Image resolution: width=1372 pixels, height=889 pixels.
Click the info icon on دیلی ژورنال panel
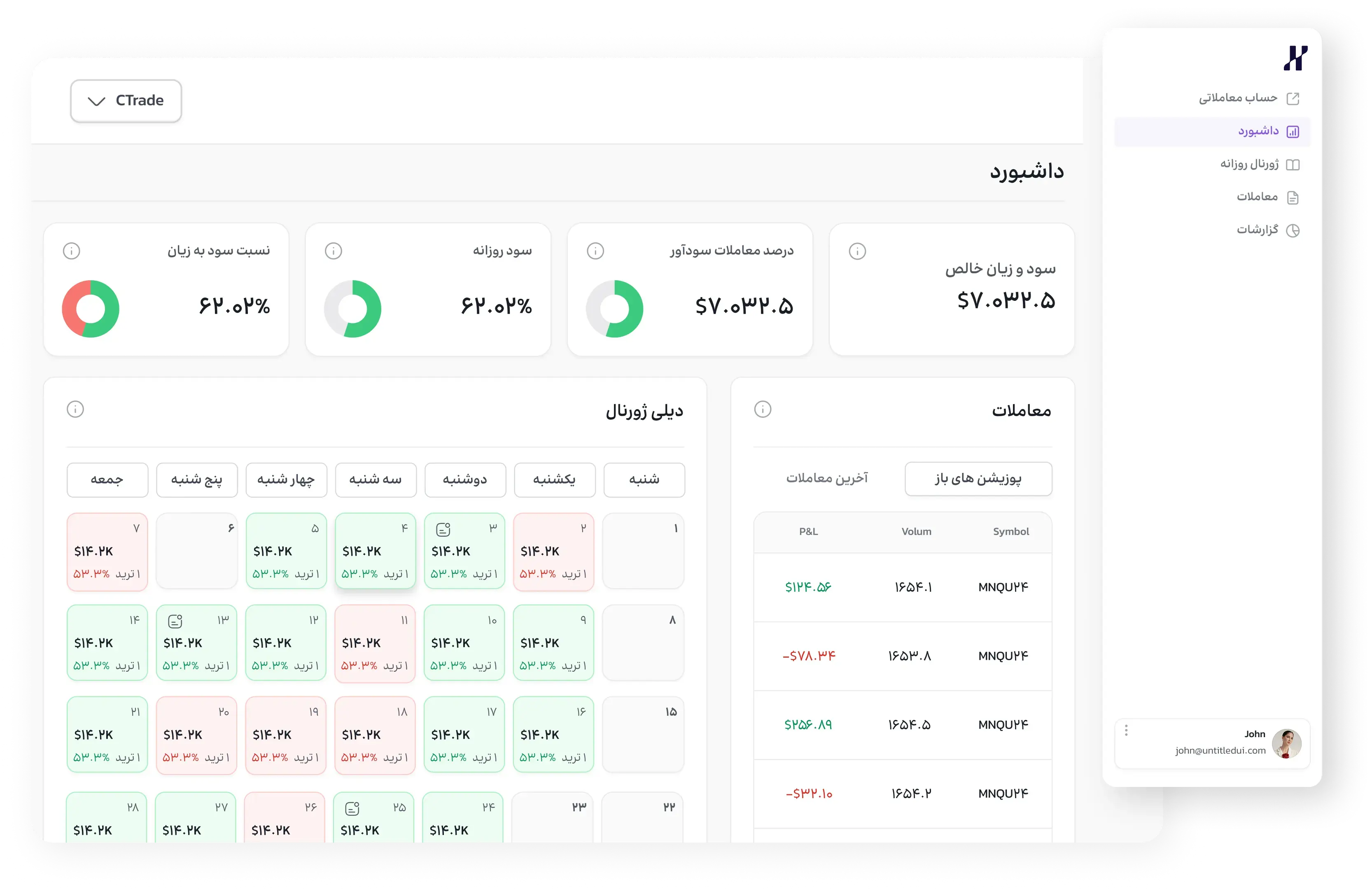75,410
